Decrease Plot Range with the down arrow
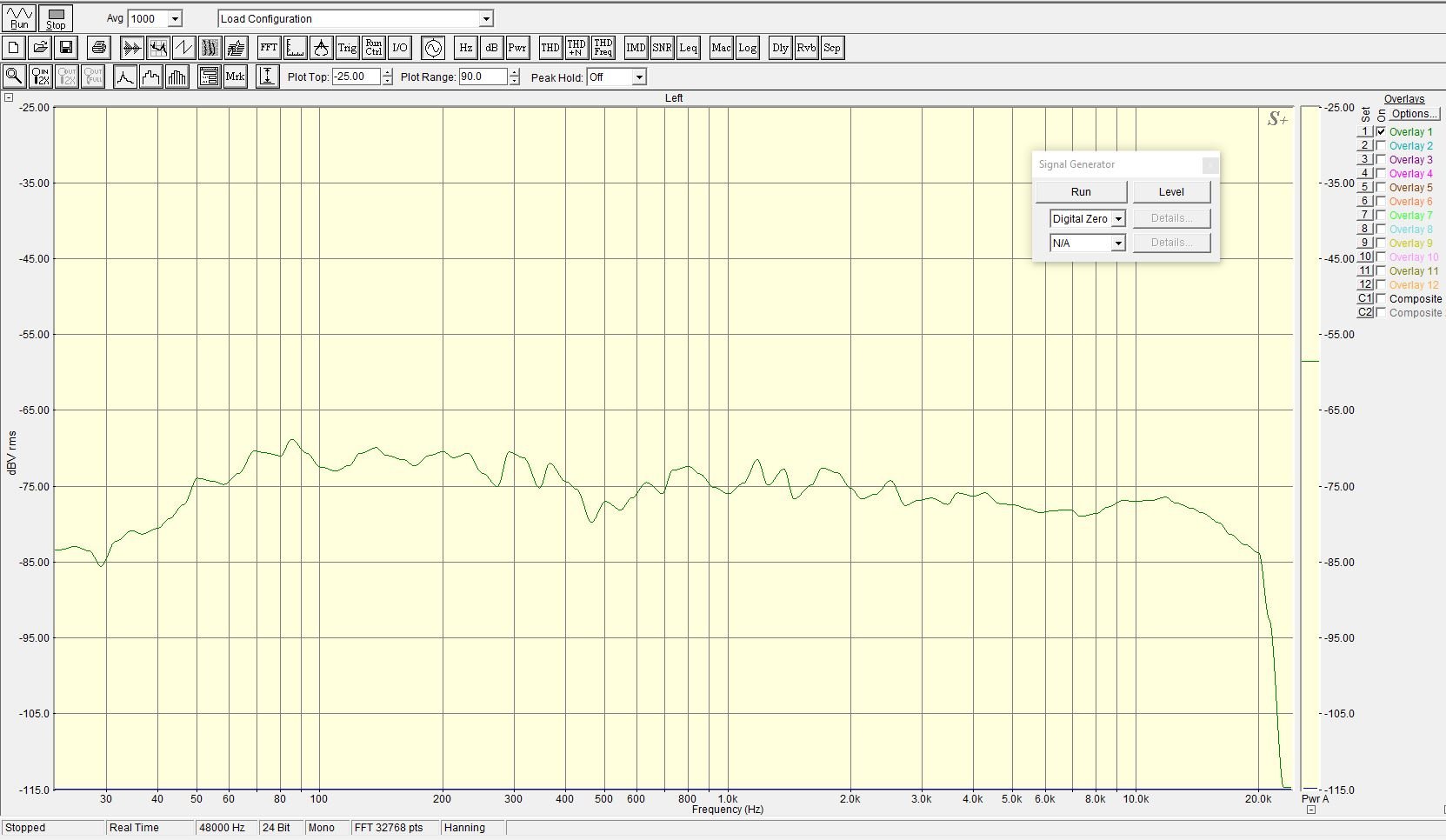The image size is (1446, 840). (515, 81)
